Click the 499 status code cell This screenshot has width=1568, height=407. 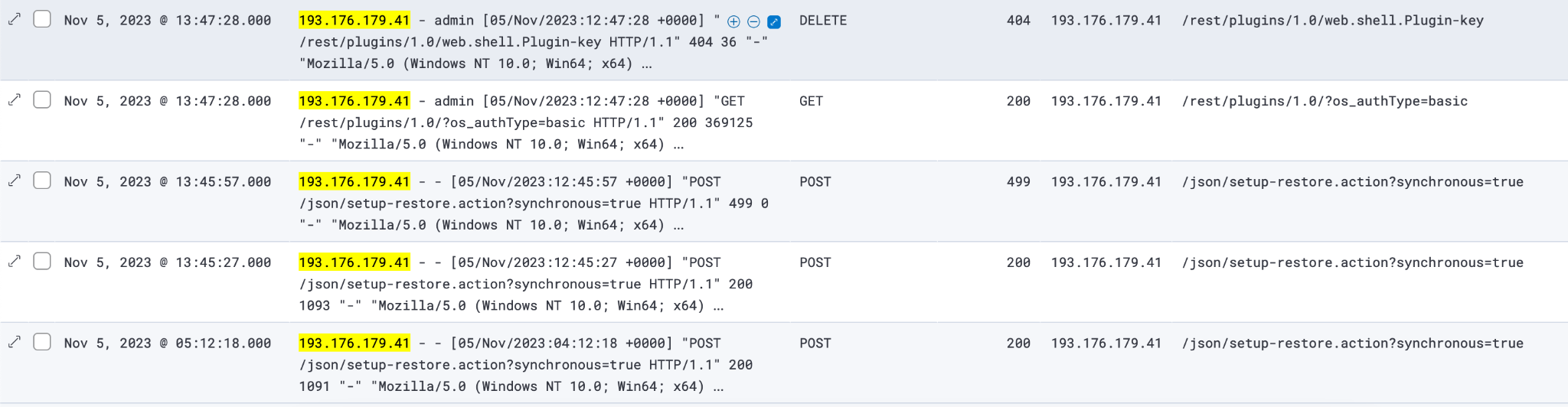(x=1018, y=182)
